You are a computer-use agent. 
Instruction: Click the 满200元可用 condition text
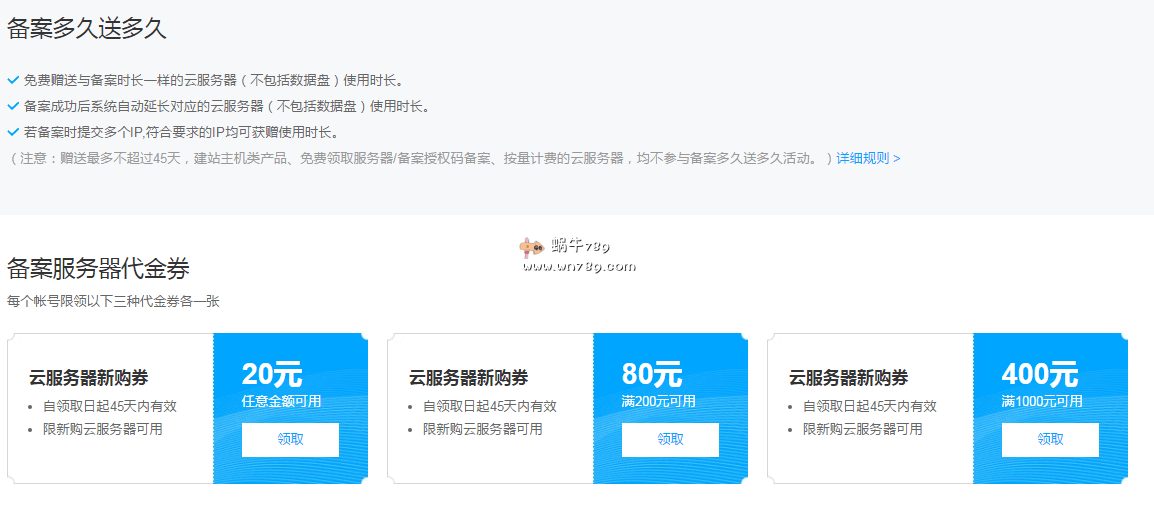(x=658, y=401)
